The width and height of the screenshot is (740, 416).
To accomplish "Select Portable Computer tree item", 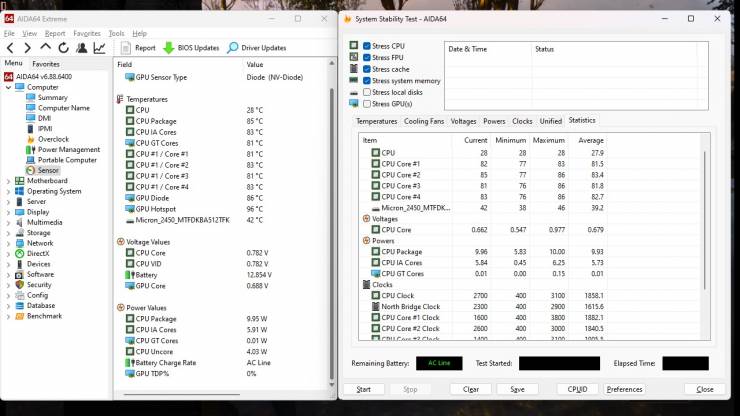I will click(67, 160).
